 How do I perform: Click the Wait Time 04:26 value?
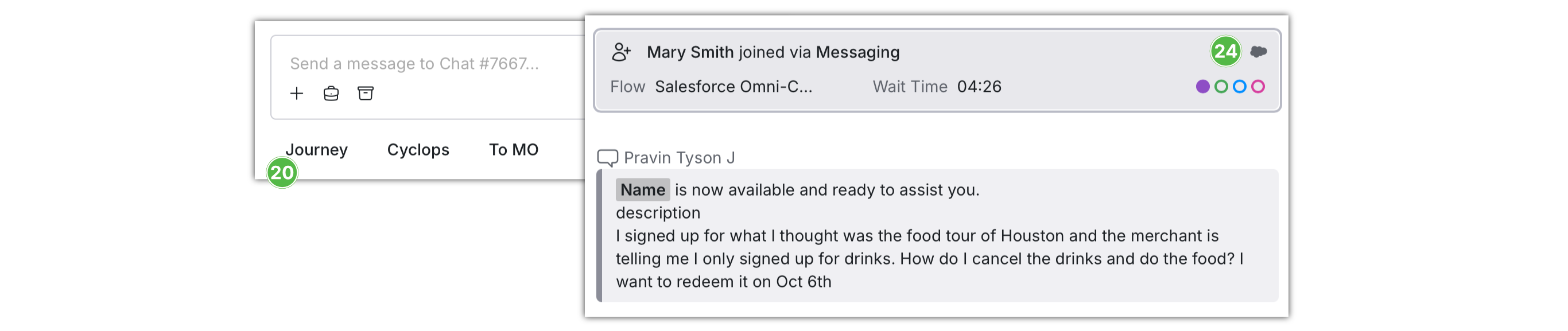[979, 87]
